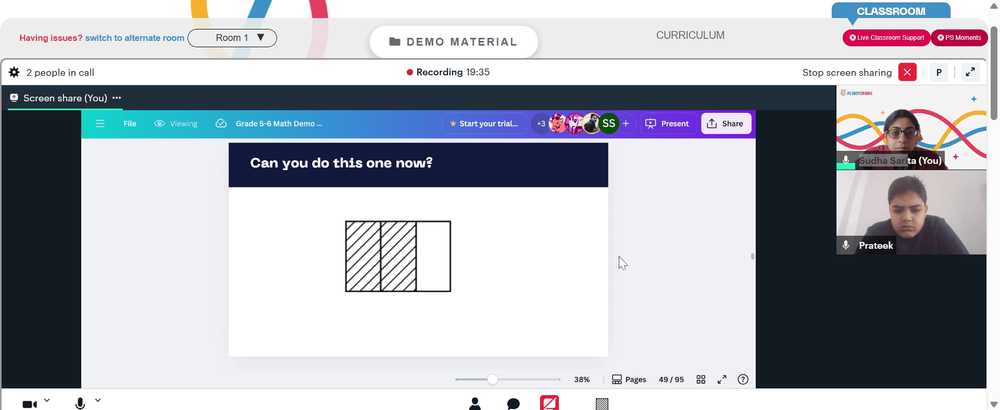Click Prateek's video thumbnail
This screenshot has height=410, width=1000.
click(911, 212)
